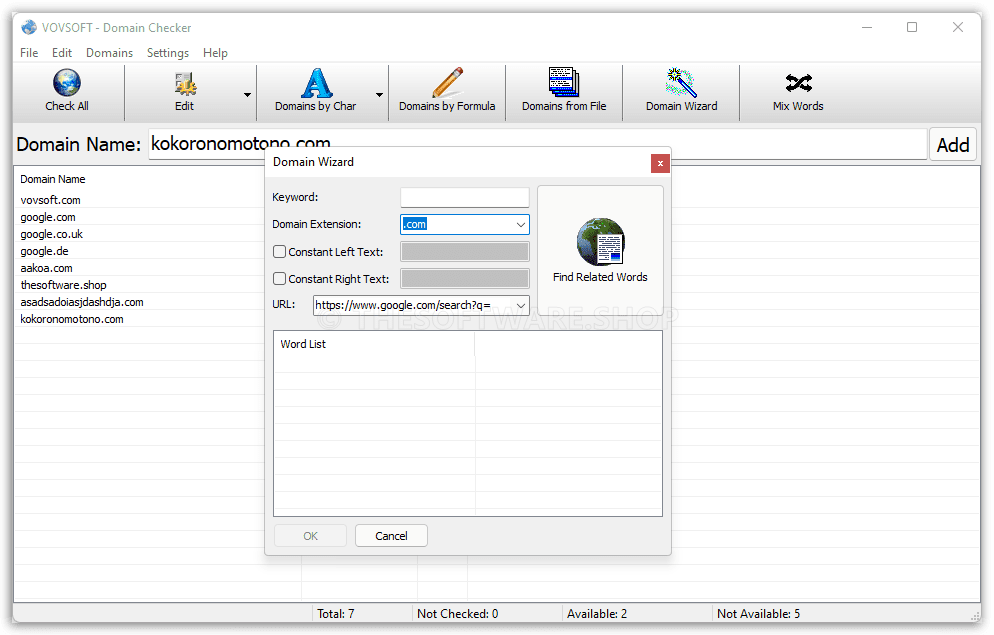Open the Edit menu

(61, 53)
